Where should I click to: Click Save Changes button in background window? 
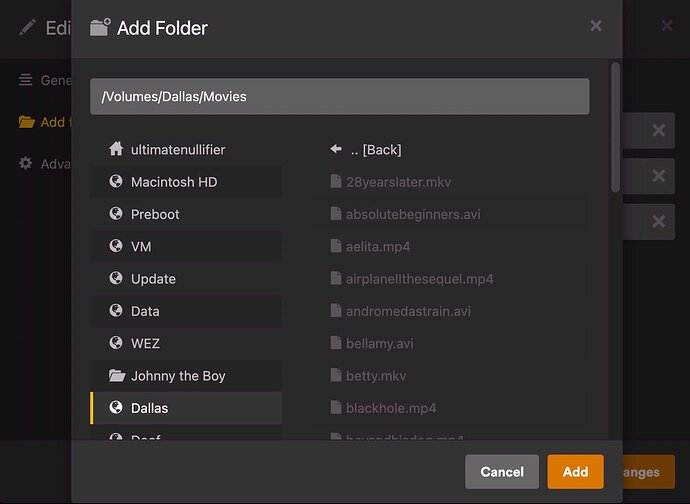click(x=649, y=472)
